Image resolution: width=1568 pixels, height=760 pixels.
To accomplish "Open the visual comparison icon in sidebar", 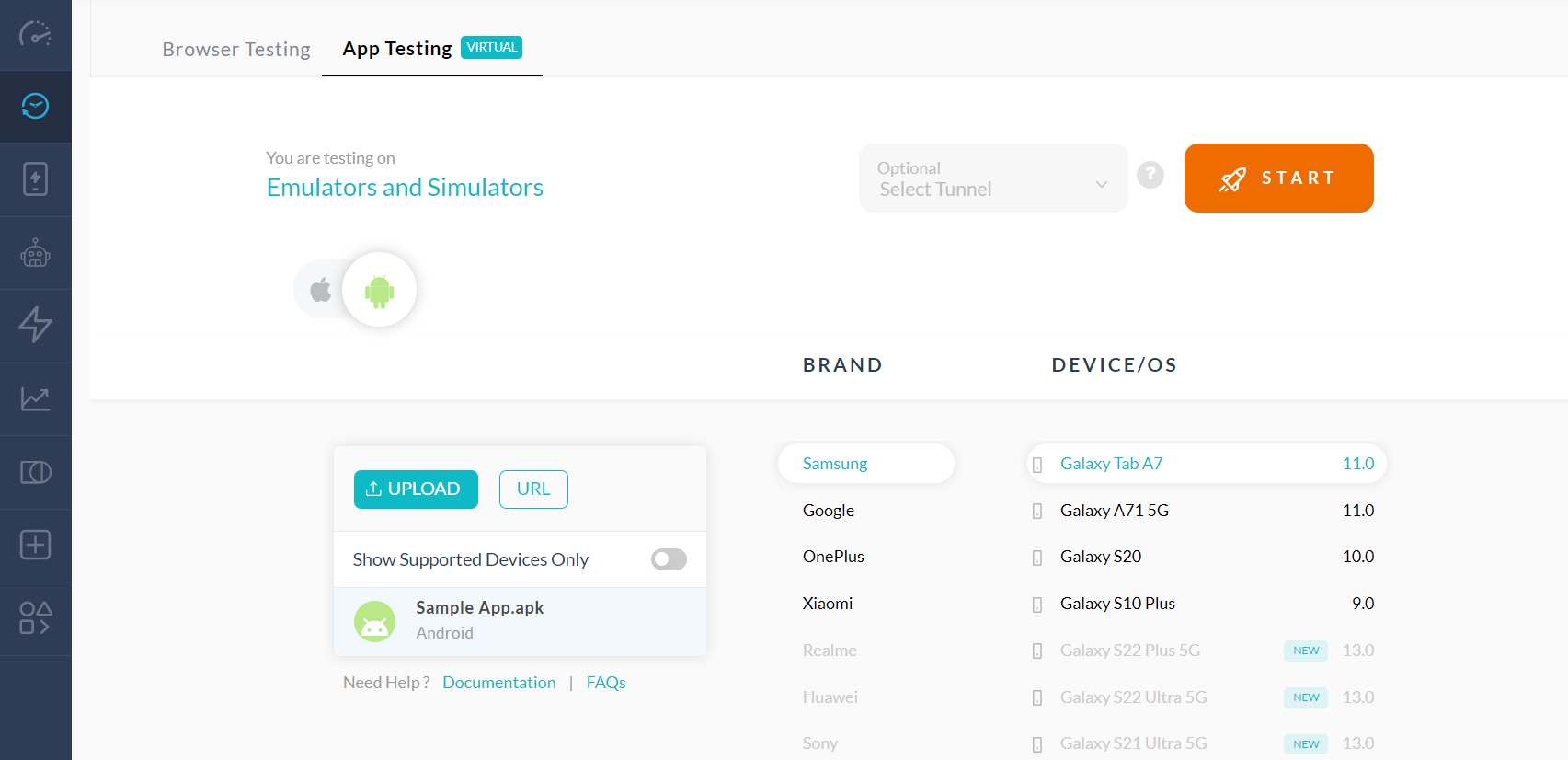I will tap(35, 472).
